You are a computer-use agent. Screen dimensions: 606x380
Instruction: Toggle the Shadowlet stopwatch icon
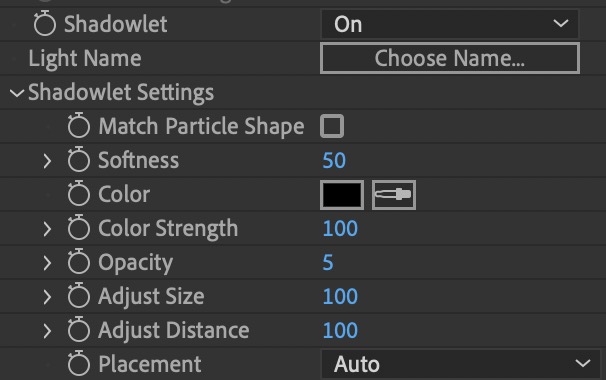tap(45, 24)
